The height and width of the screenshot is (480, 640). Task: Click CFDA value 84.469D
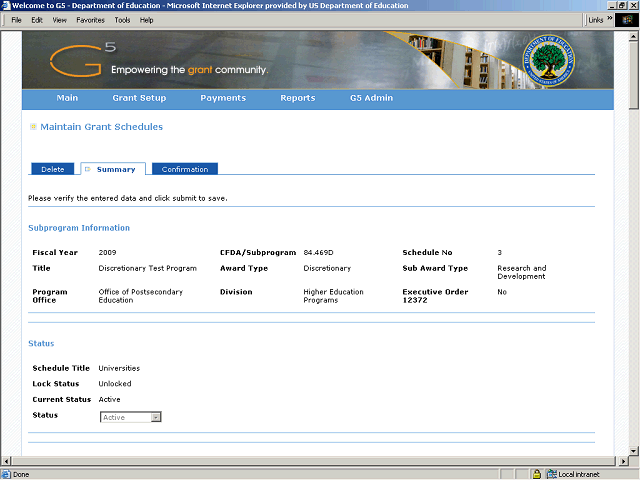point(318,252)
